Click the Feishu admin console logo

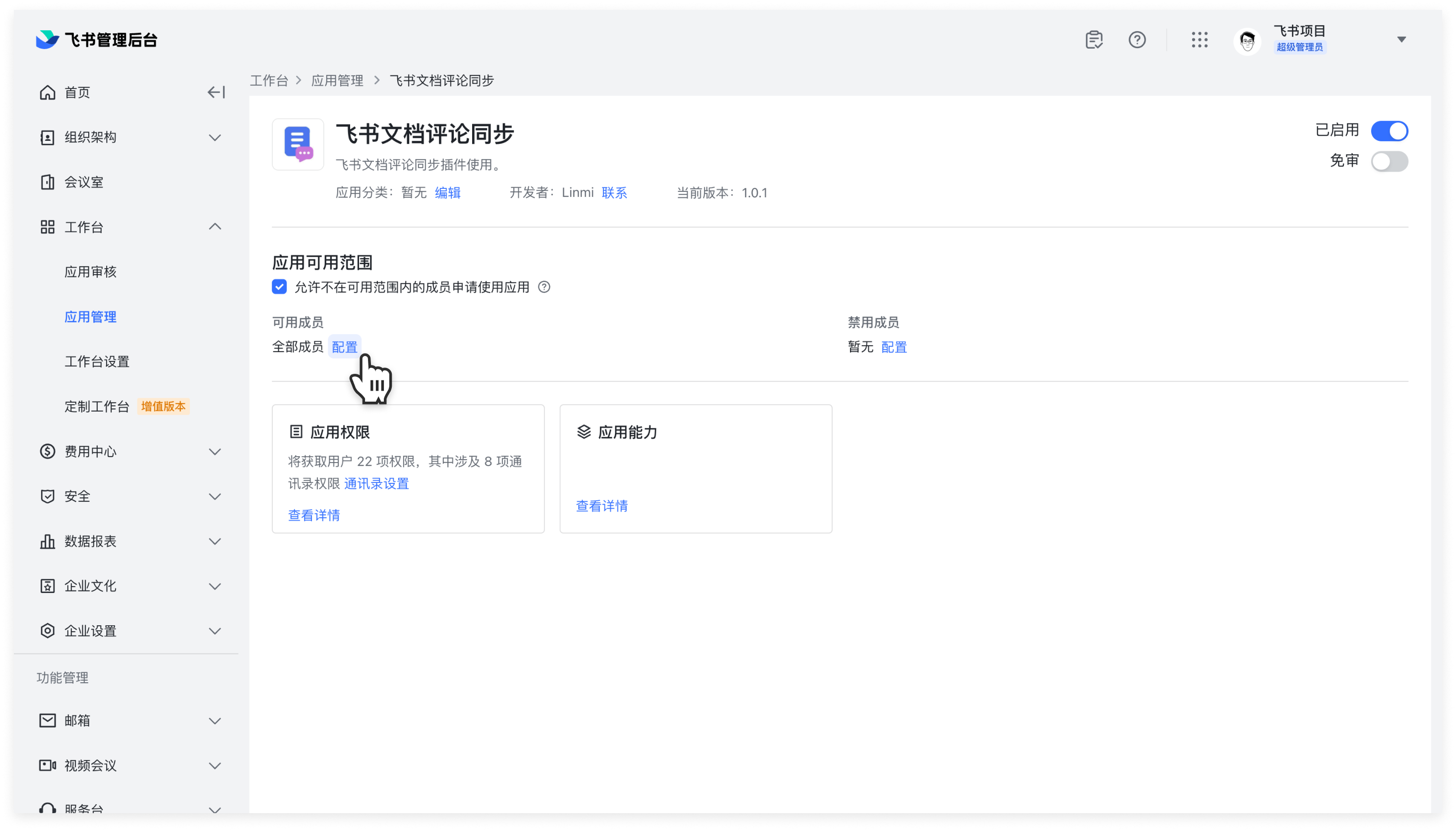97,39
